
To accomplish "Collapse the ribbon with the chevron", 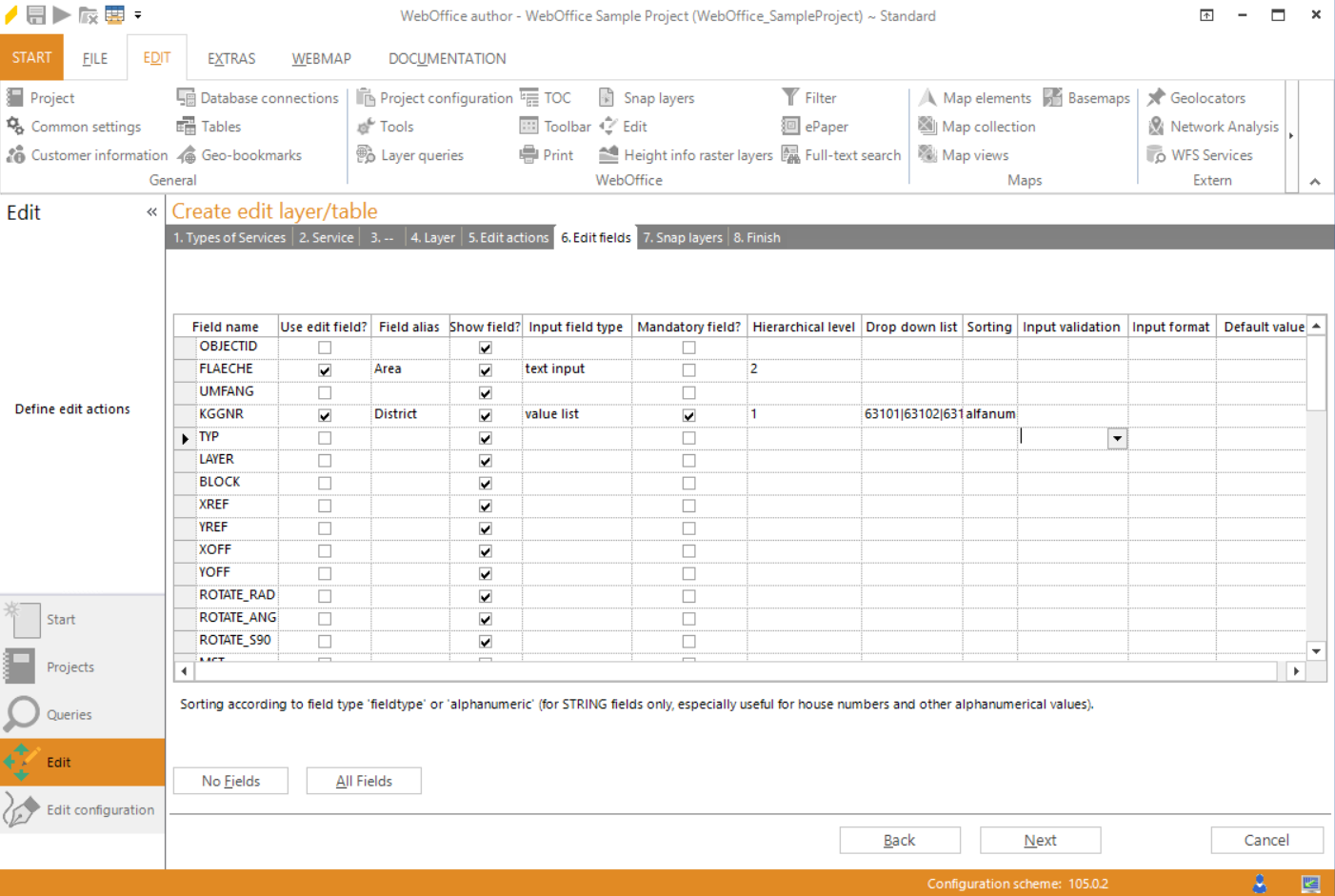I will click(1315, 181).
